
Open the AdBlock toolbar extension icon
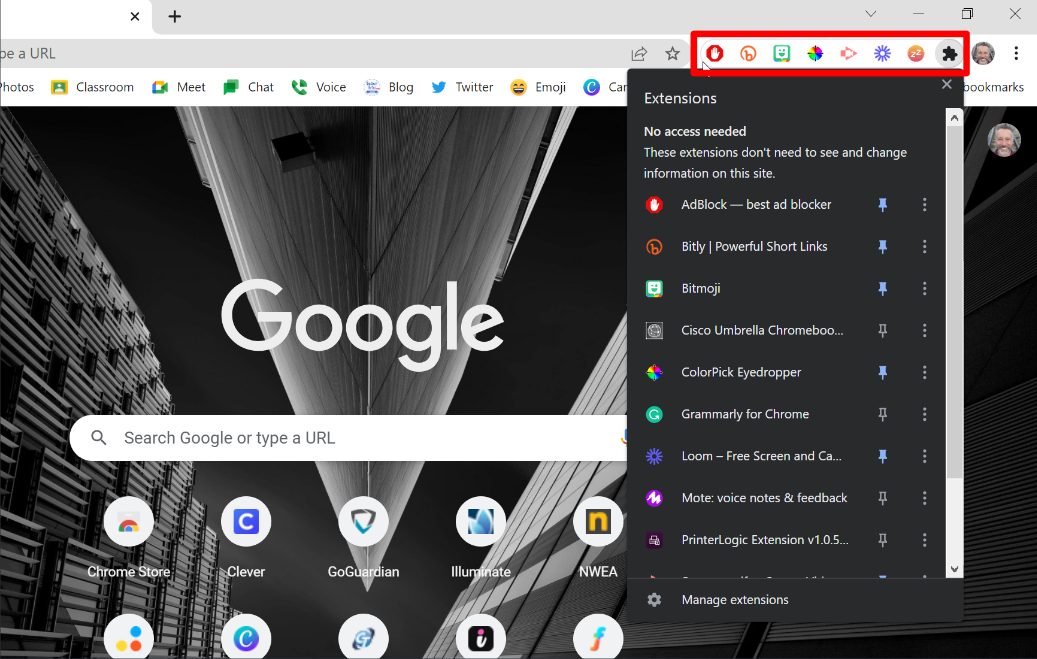point(714,54)
